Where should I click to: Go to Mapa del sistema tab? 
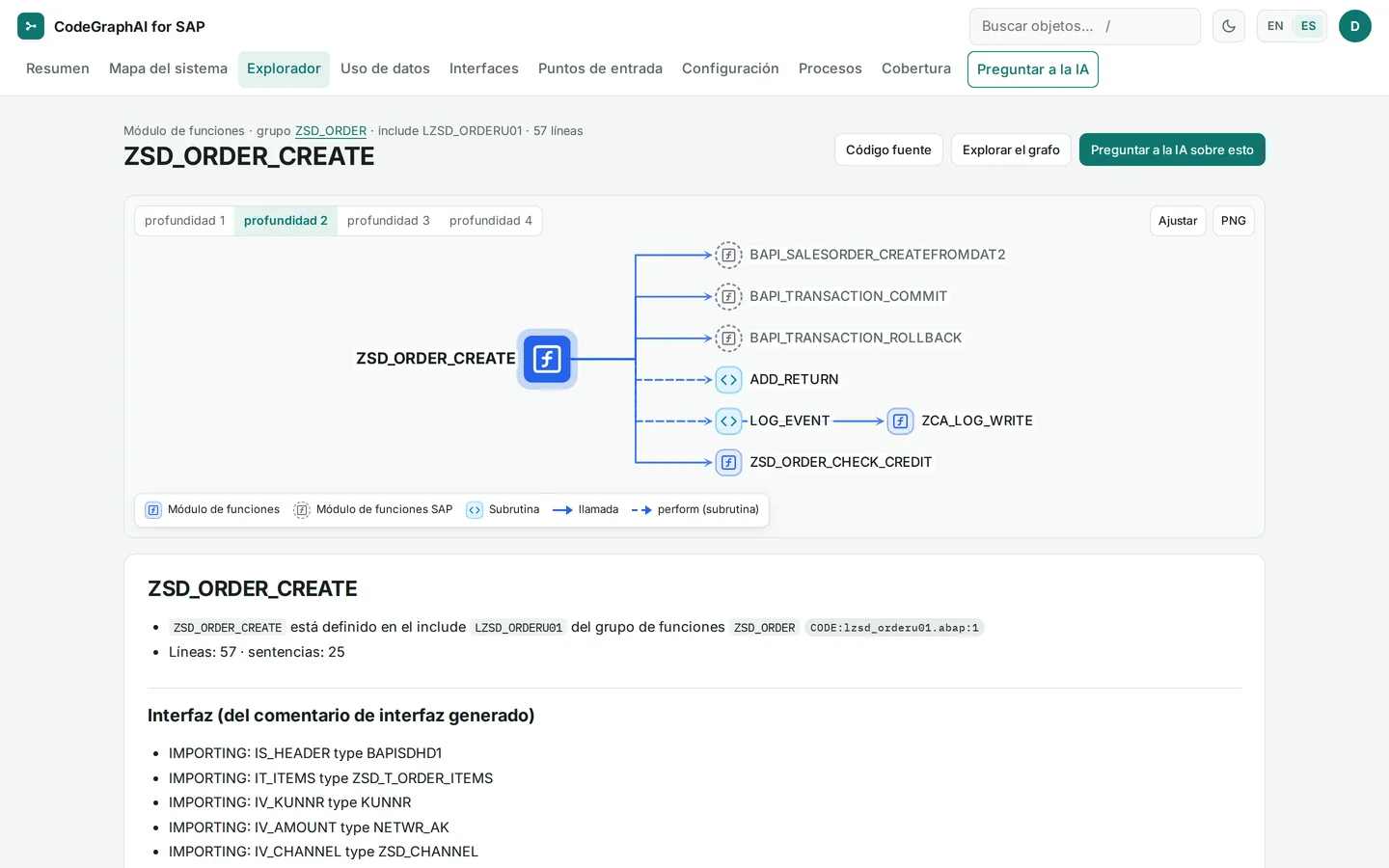click(168, 68)
